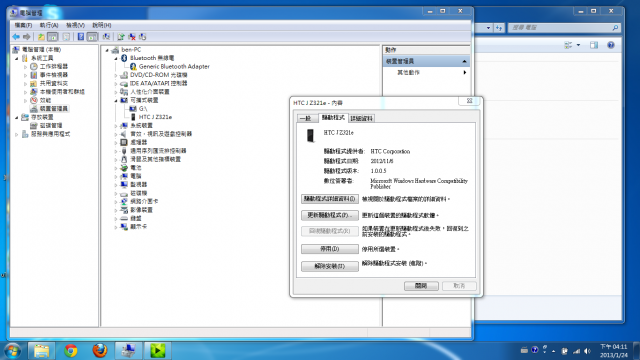640x360 pixels.
Task: Click the 解除安裝(U) button
Action: click(x=330, y=266)
